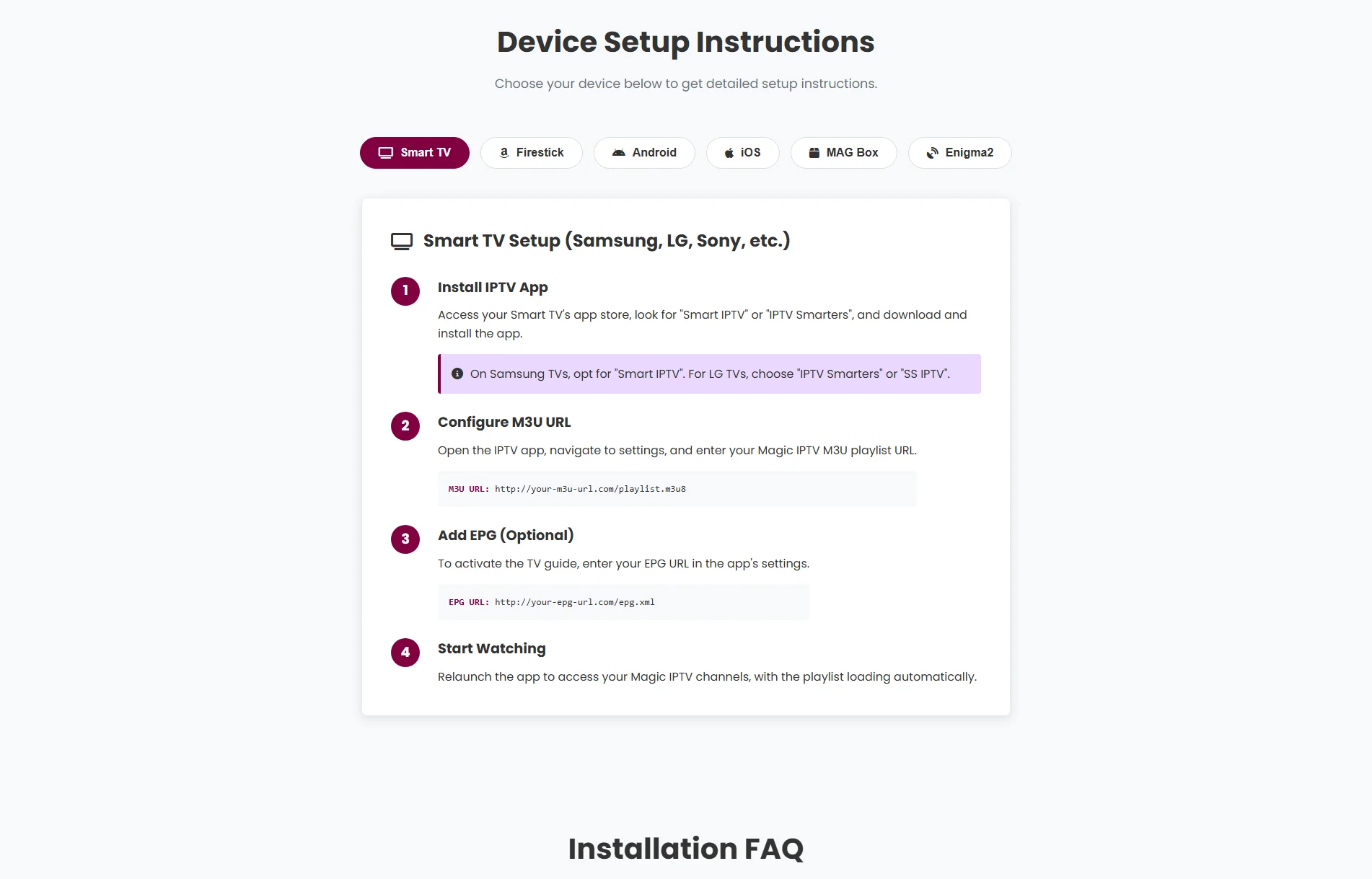Click the Install IPTV App heading
Image resolution: width=1372 pixels, height=879 pixels.
(492, 287)
